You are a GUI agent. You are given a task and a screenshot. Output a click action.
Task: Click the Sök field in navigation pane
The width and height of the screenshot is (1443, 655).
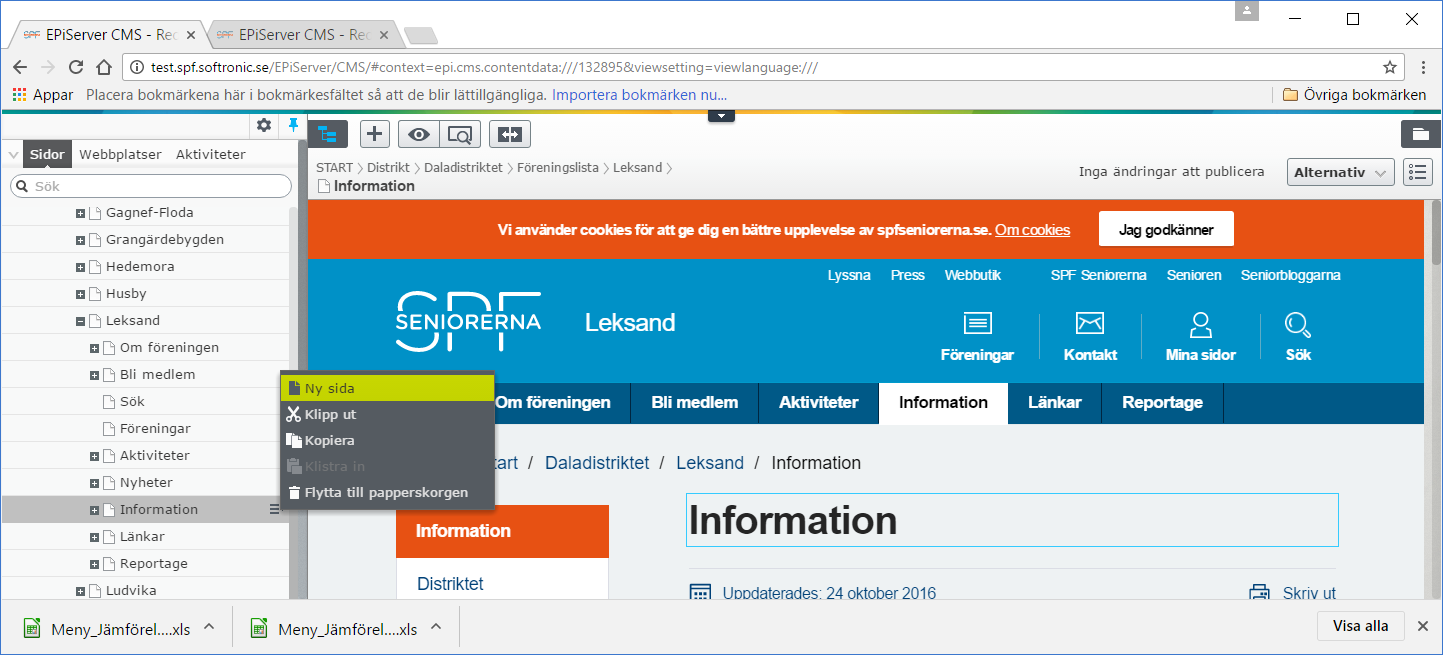(151, 186)
